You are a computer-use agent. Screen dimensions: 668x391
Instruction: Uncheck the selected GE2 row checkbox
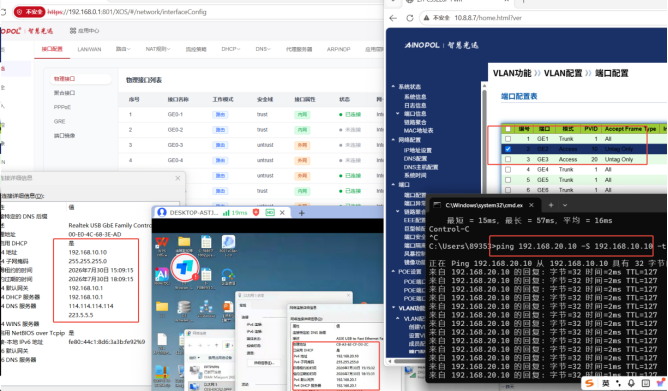pyautogui.click(x=508, y=149)
